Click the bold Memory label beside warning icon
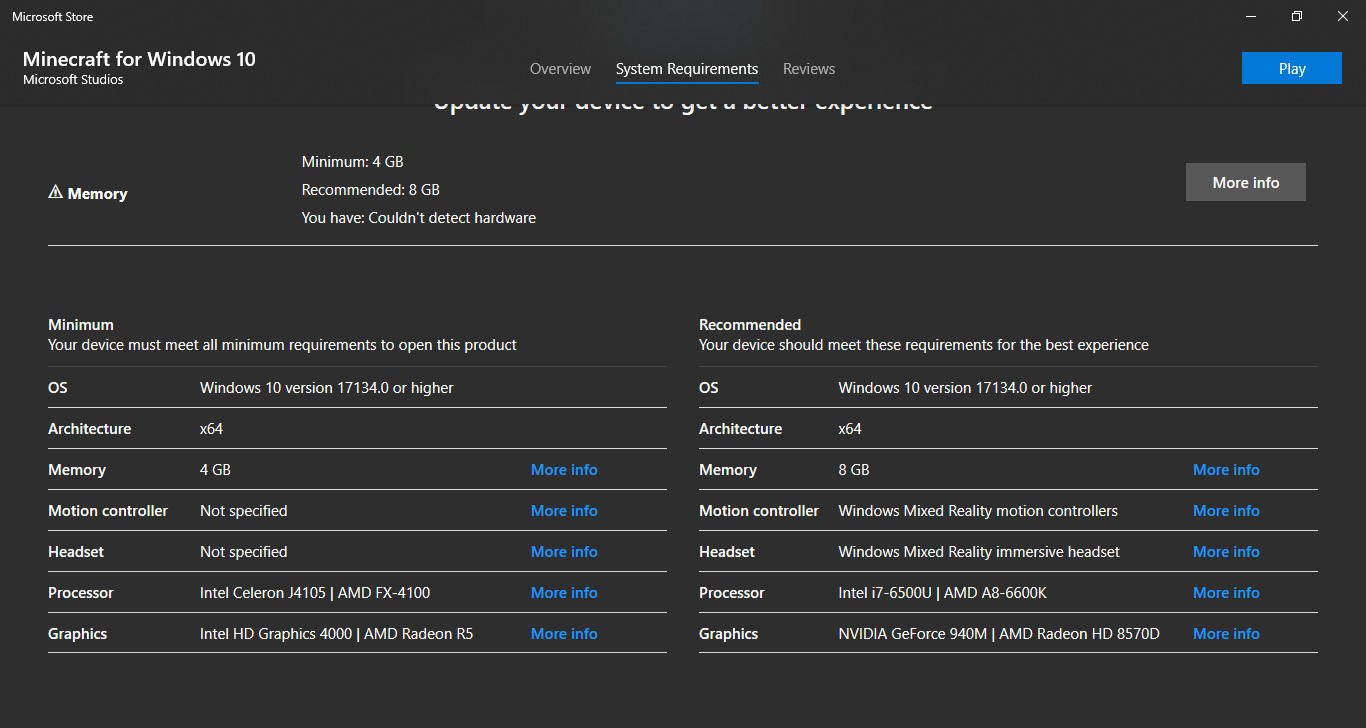 [97, 194]
